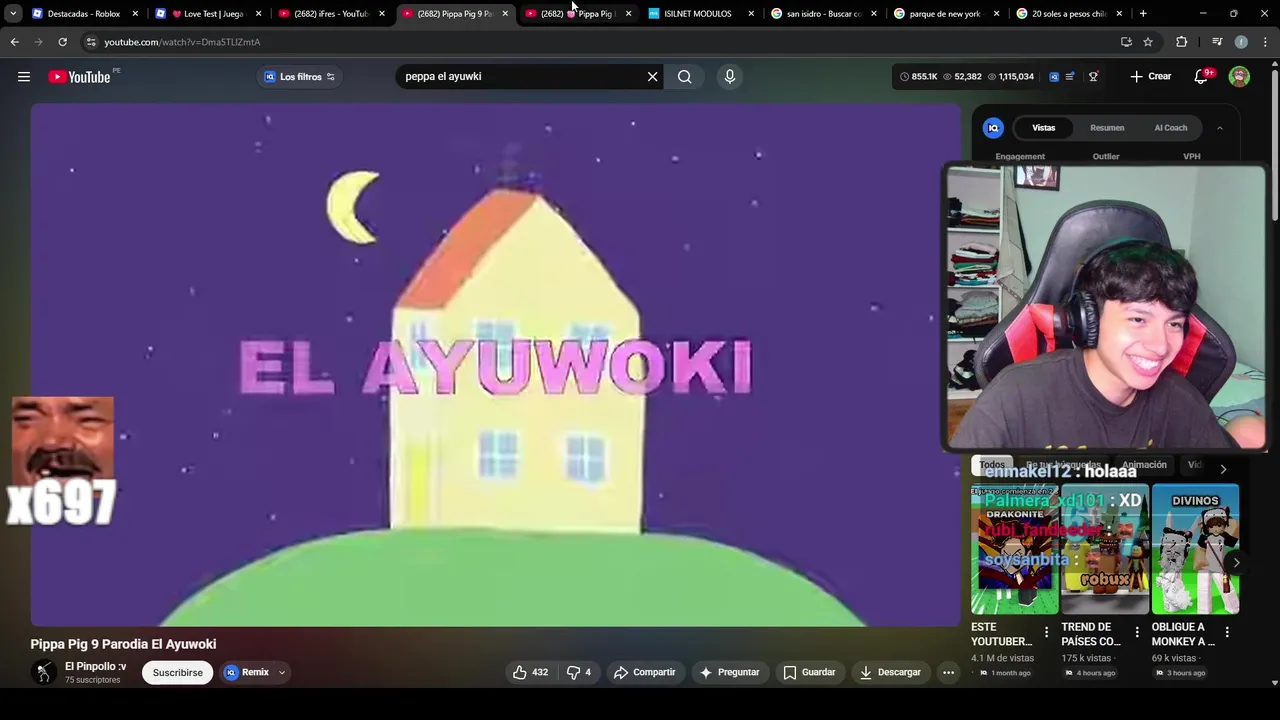This screenshot has width=1280, height=720.
Task: Share video with Compartir
Action: [x=645, y=673]
